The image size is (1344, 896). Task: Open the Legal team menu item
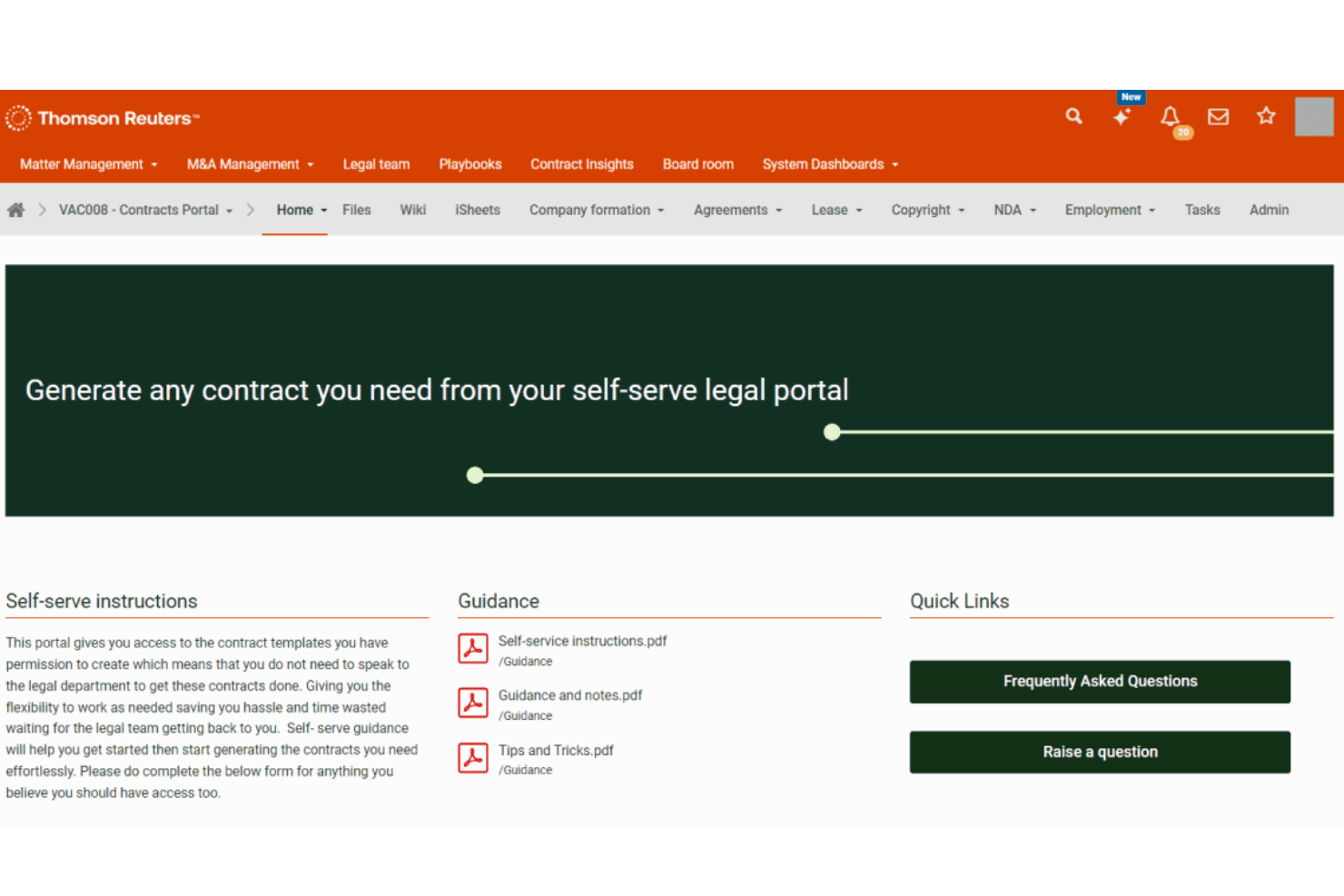(x=376, y=164)
